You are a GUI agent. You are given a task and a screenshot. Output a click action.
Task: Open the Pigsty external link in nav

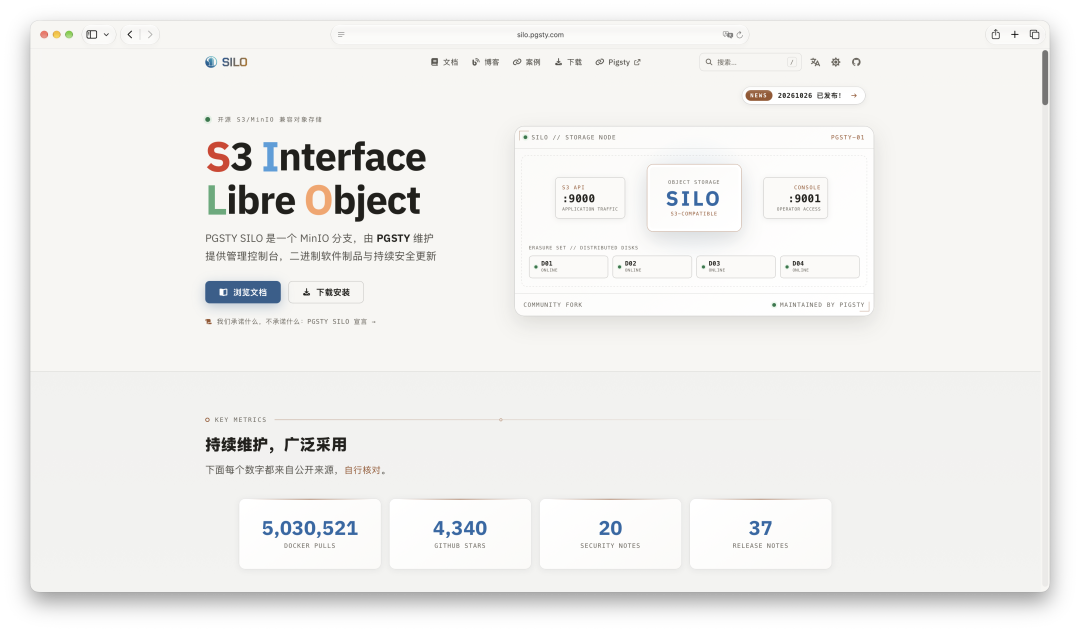click(618, 62)
